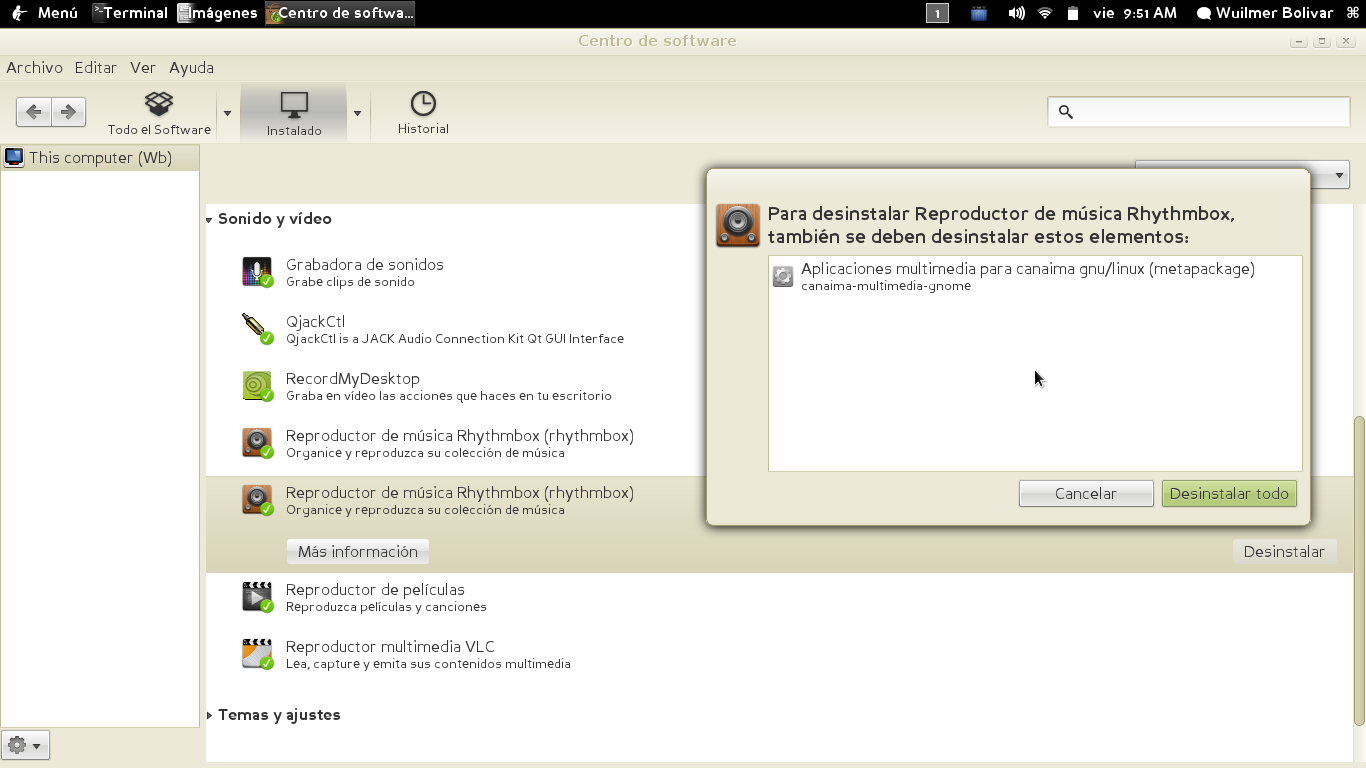Cancel the uninstall dialog
Image resolution: width=1366 pixels, height=768 pixels.
pos(1086,494)
